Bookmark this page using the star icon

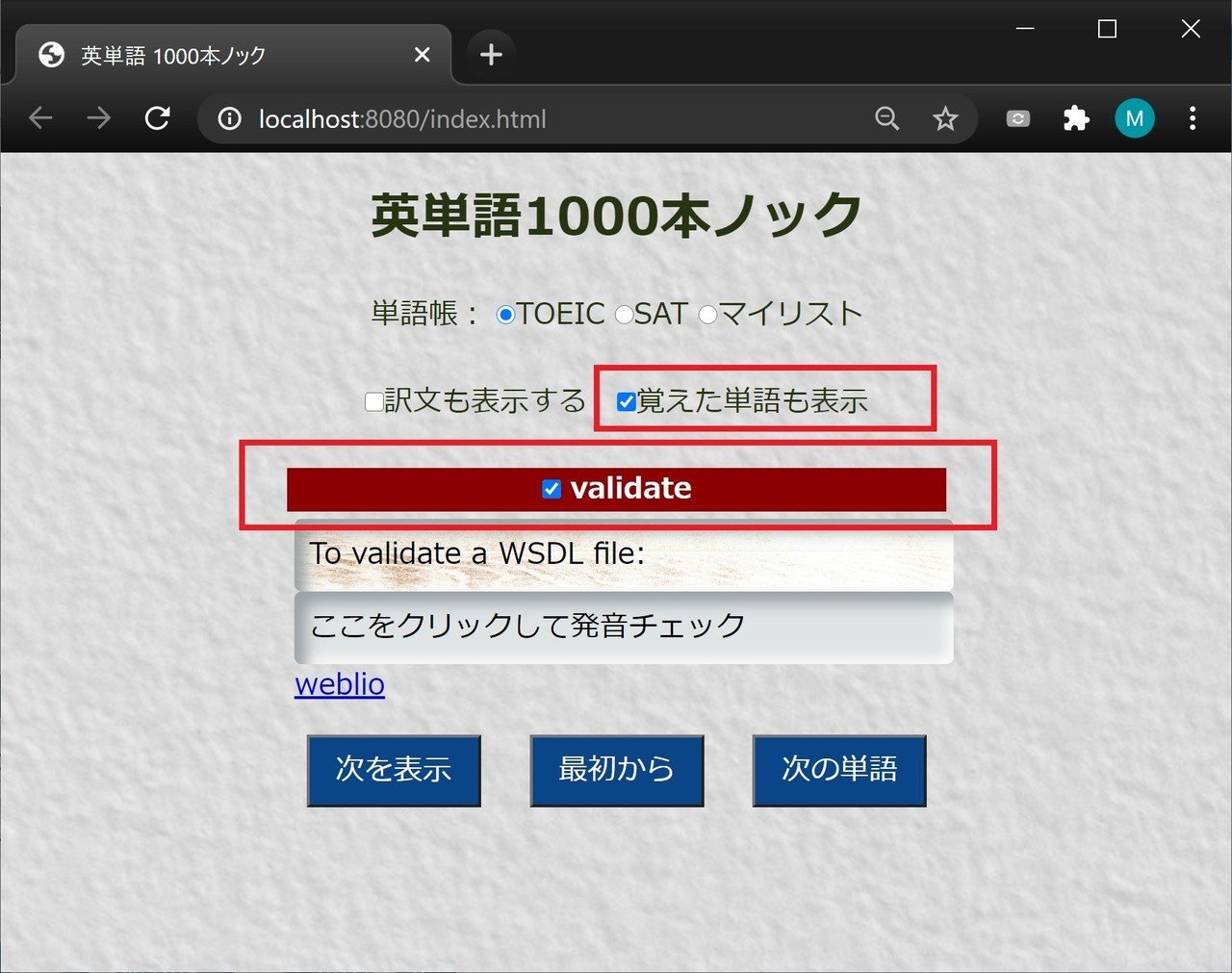[946, 118]
